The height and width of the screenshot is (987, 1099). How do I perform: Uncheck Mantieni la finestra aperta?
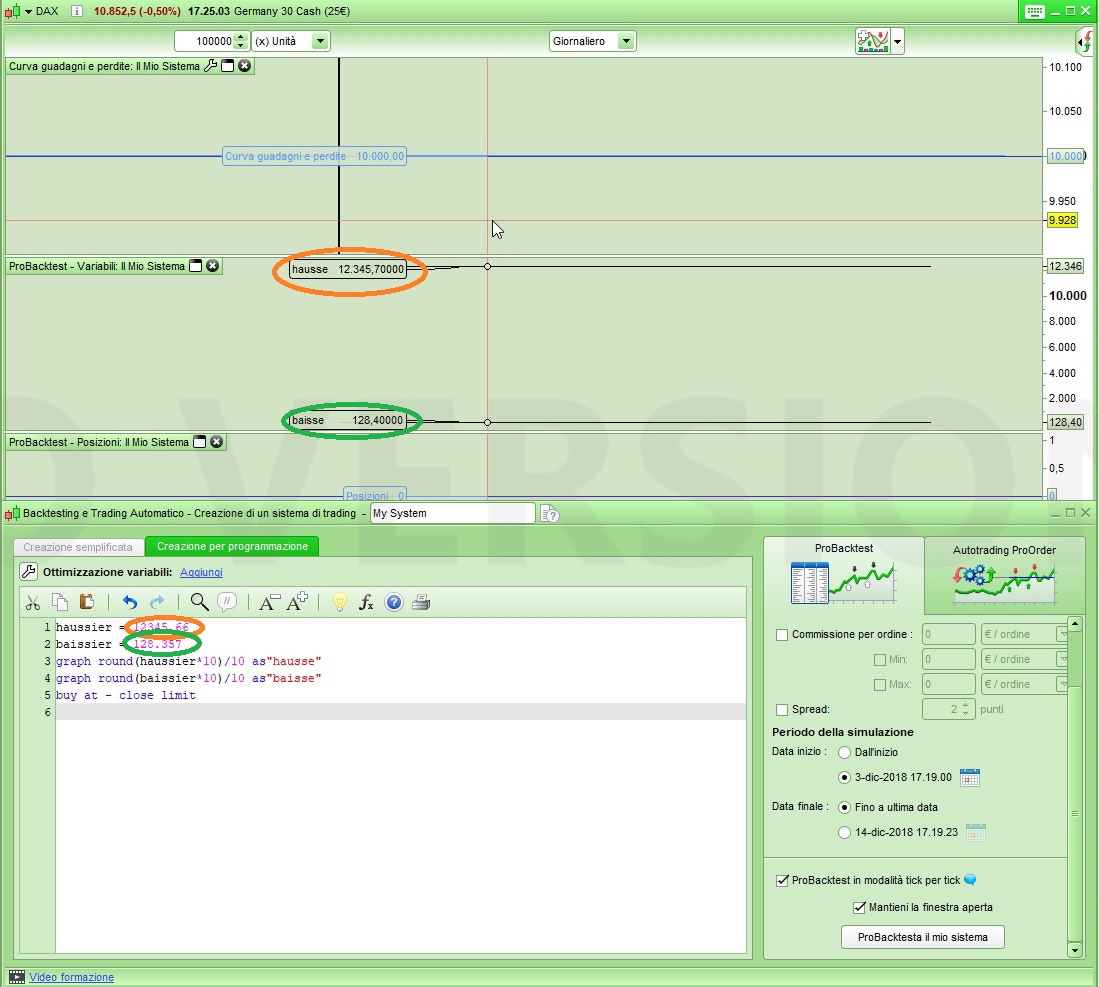[x=859, y=907]
